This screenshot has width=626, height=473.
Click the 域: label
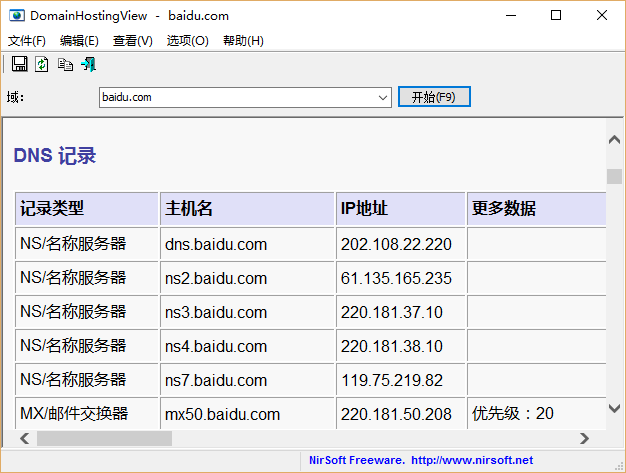tap(15, 97)
